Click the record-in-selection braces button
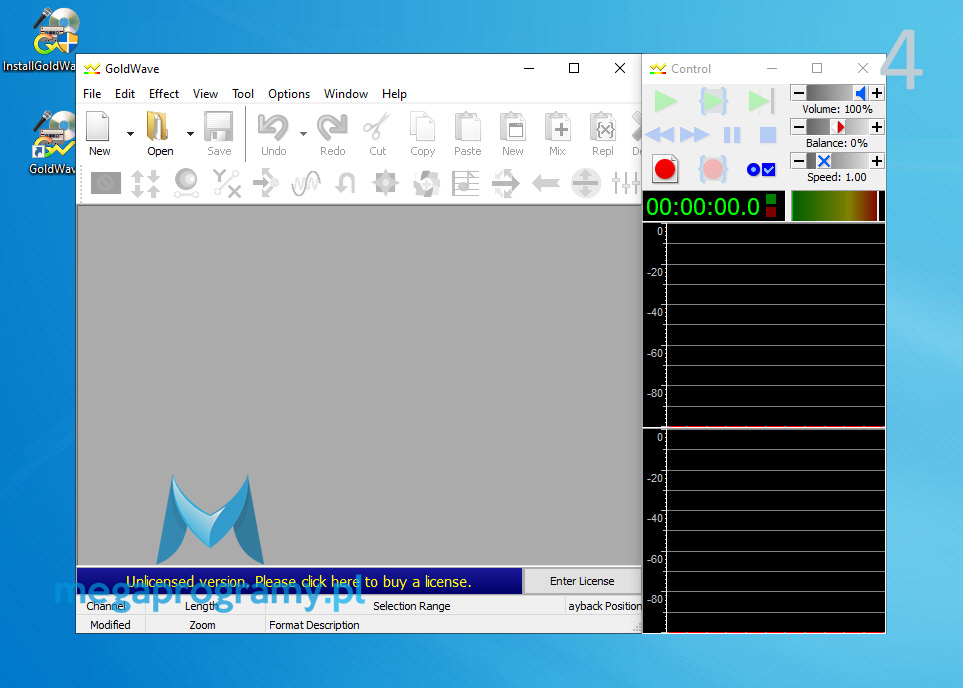 pos(712,169)
